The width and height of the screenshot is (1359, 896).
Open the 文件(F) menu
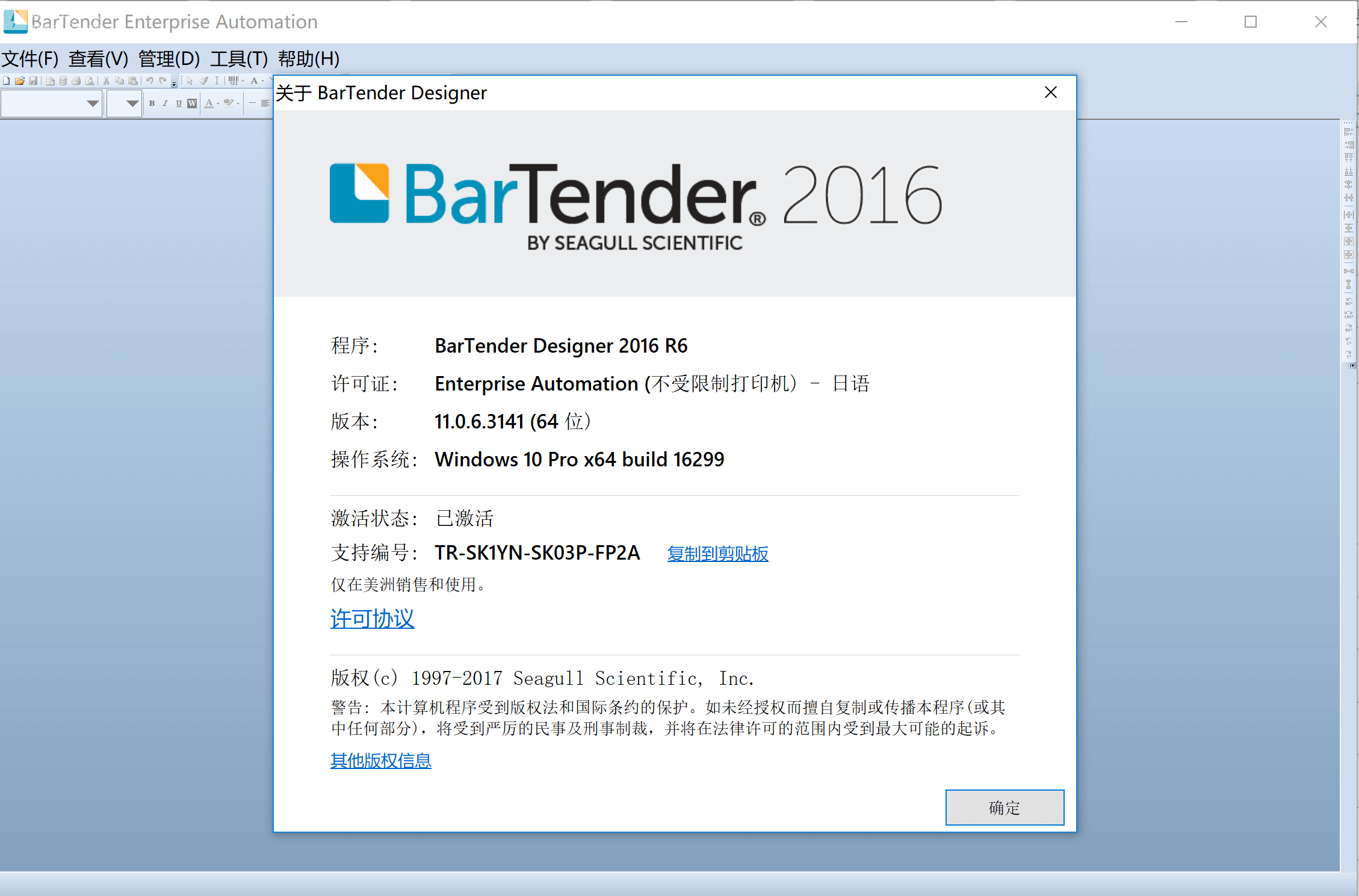[x=30, y=58]
